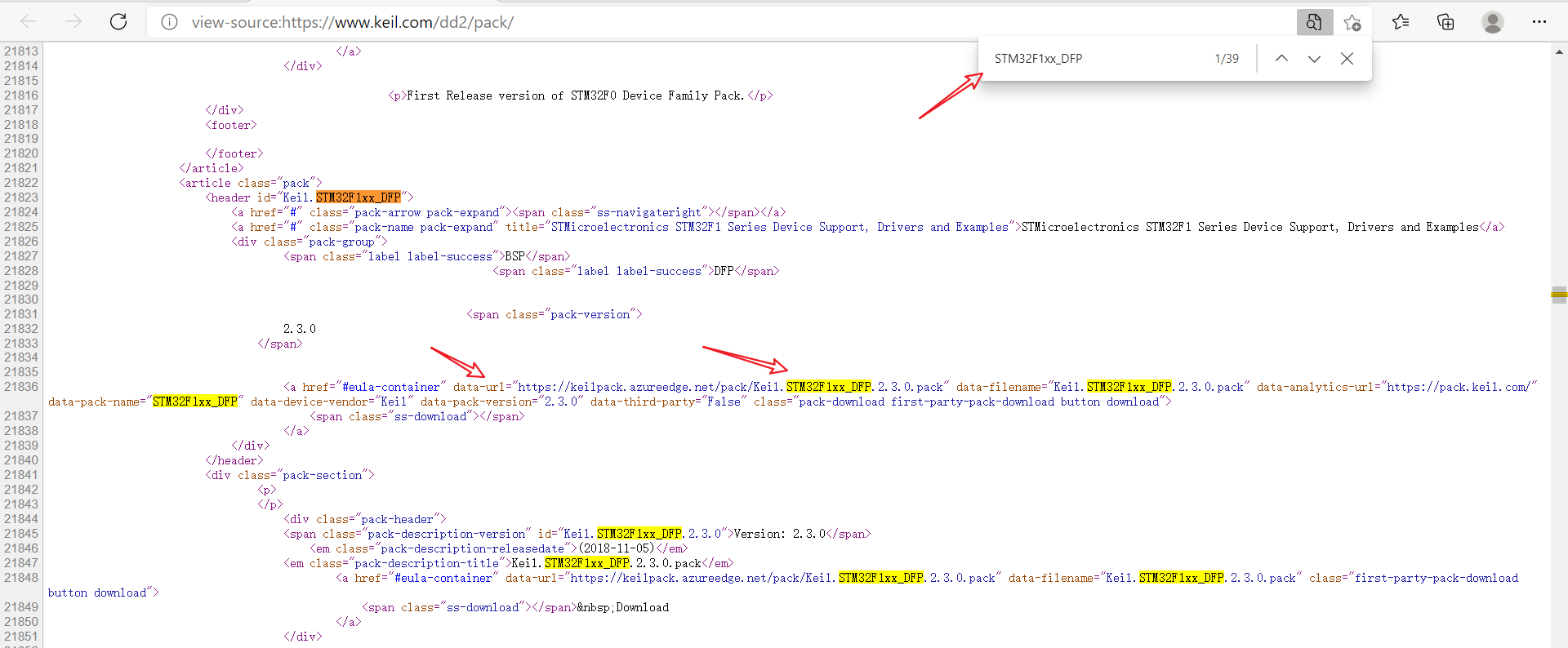
Task: Click the &nbsp;Download text on line 21849
Action: 623,607
